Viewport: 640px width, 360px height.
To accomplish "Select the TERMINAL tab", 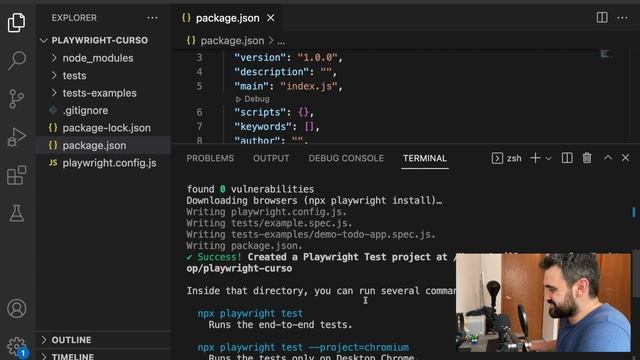I will click(x=424, y=158).
